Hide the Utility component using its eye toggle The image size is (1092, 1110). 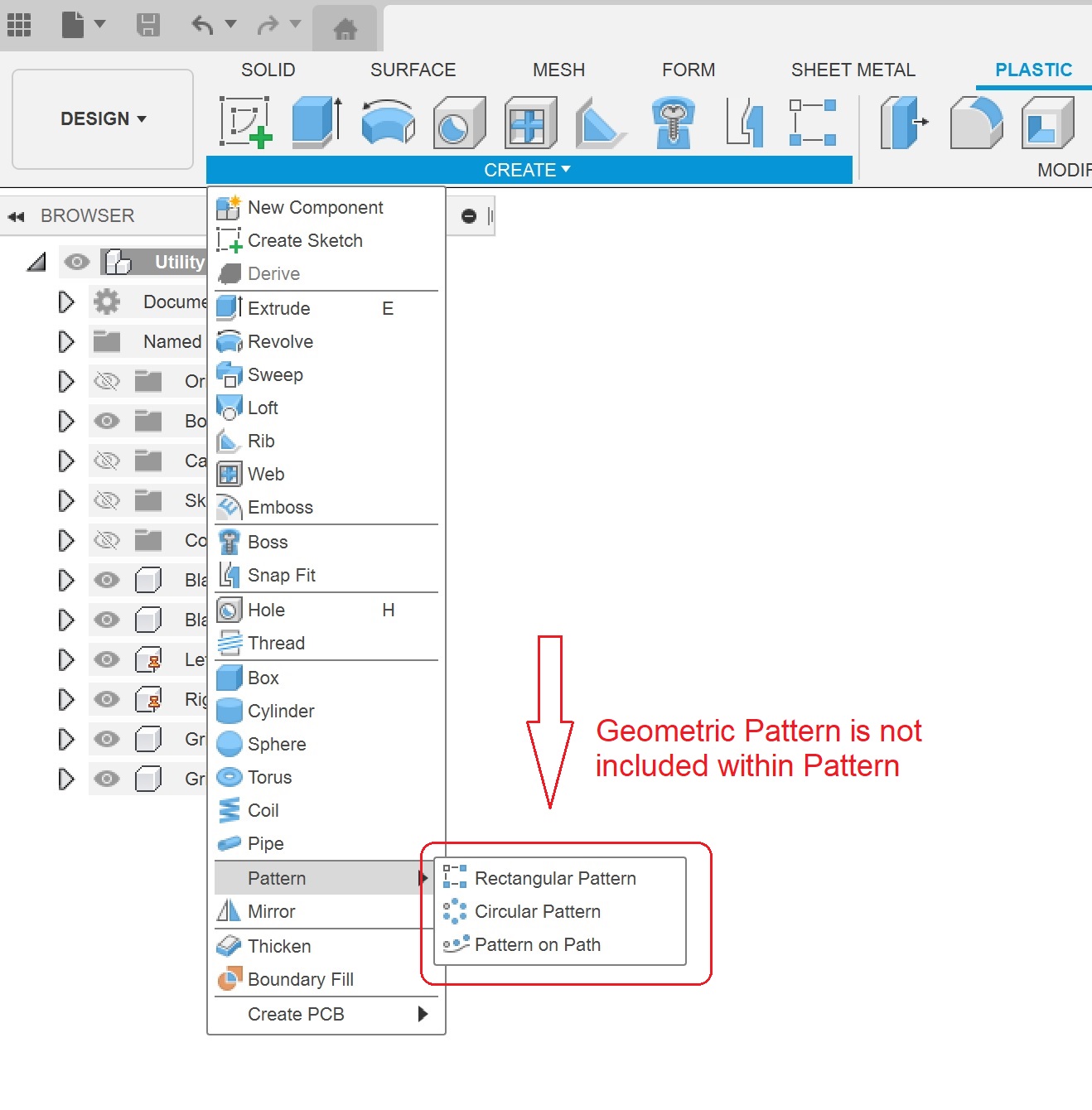click(77, 262)
